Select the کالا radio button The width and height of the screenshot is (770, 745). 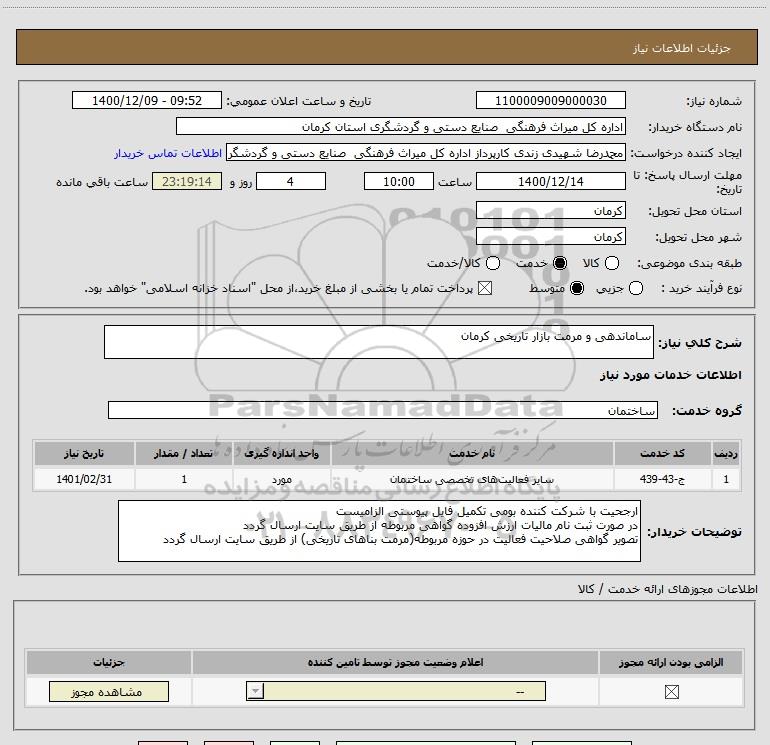point(611,263)
